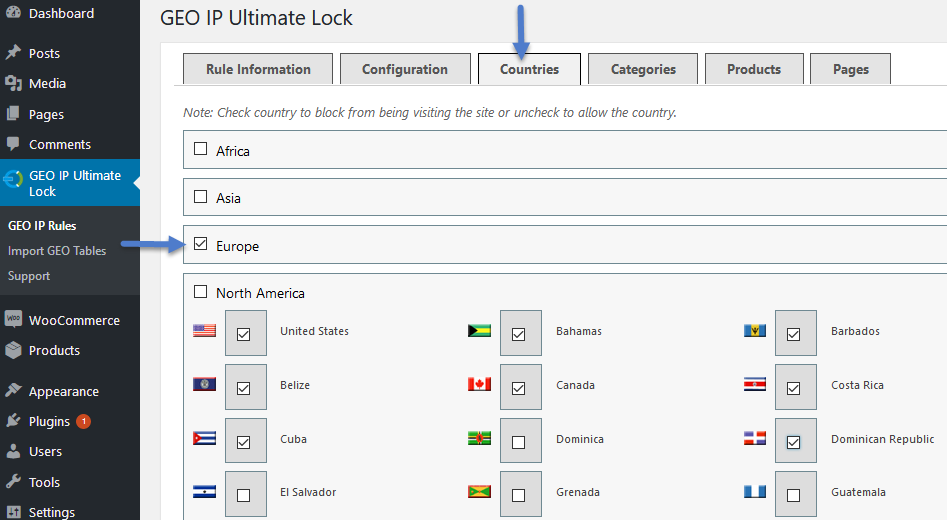This screenshot has height=520, width=947.
Task: Click the Media icon in sidebar
Action: pyautogui.click(x=13, y=83)
